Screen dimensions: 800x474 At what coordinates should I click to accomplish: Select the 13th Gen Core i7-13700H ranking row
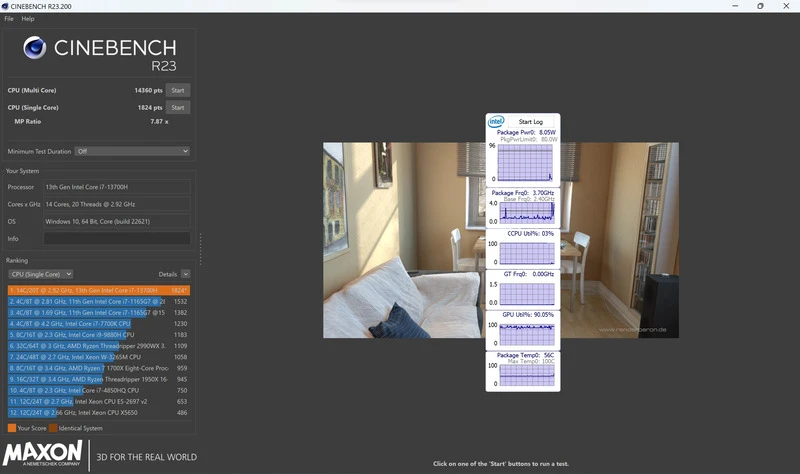pyautogui.click(x=98, y=290)
